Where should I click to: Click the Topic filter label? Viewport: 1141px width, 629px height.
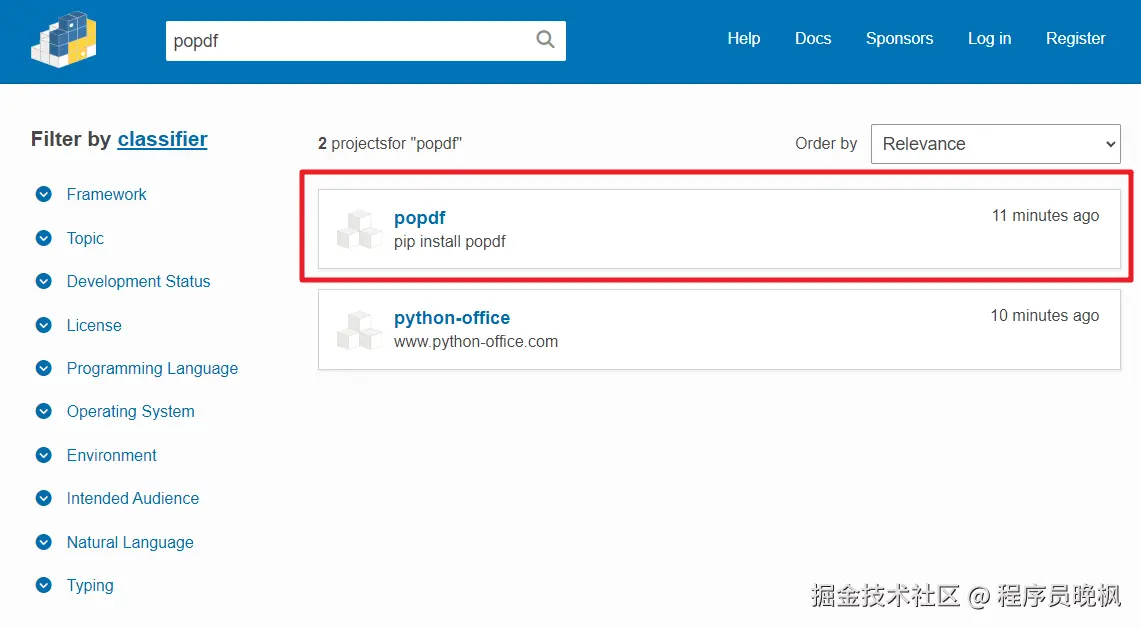point(85,238)
